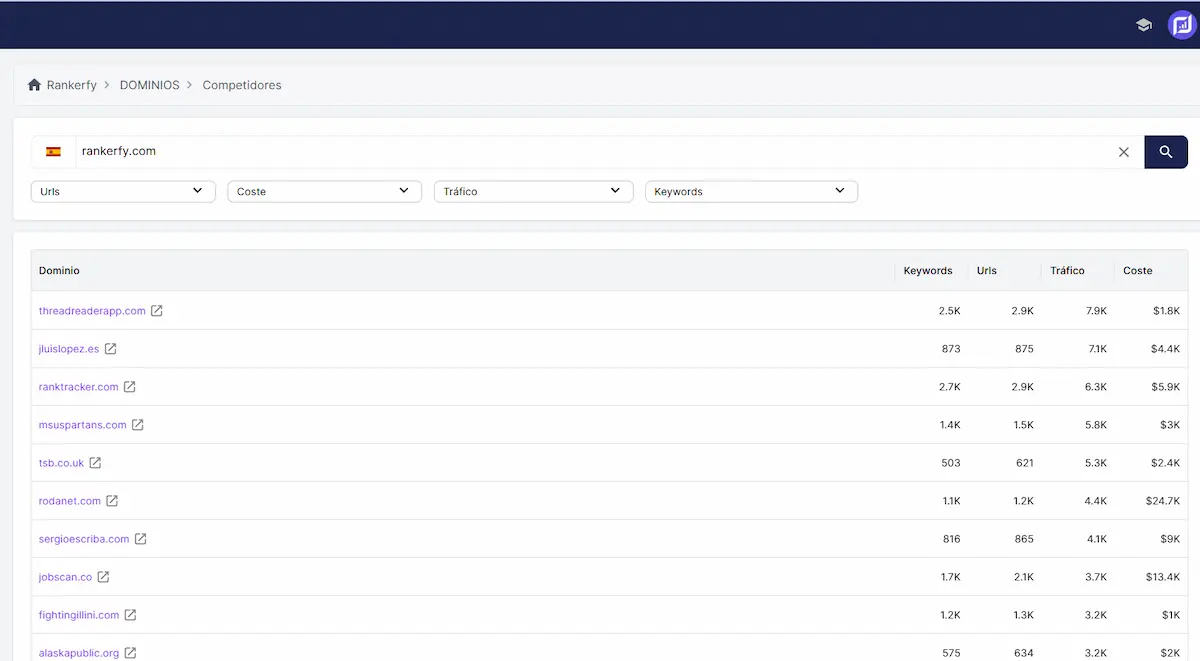Select 873 keywords value for jluislopez.es
Image resolution: width=1200 pixels, height=661 pixels.
click(951, 349)
